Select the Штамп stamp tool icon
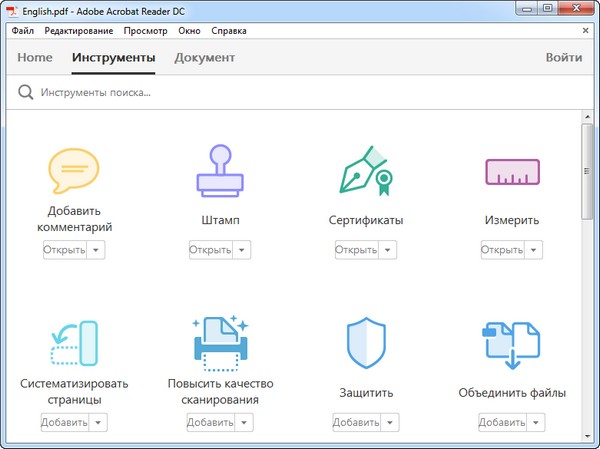 click(220, 170)
